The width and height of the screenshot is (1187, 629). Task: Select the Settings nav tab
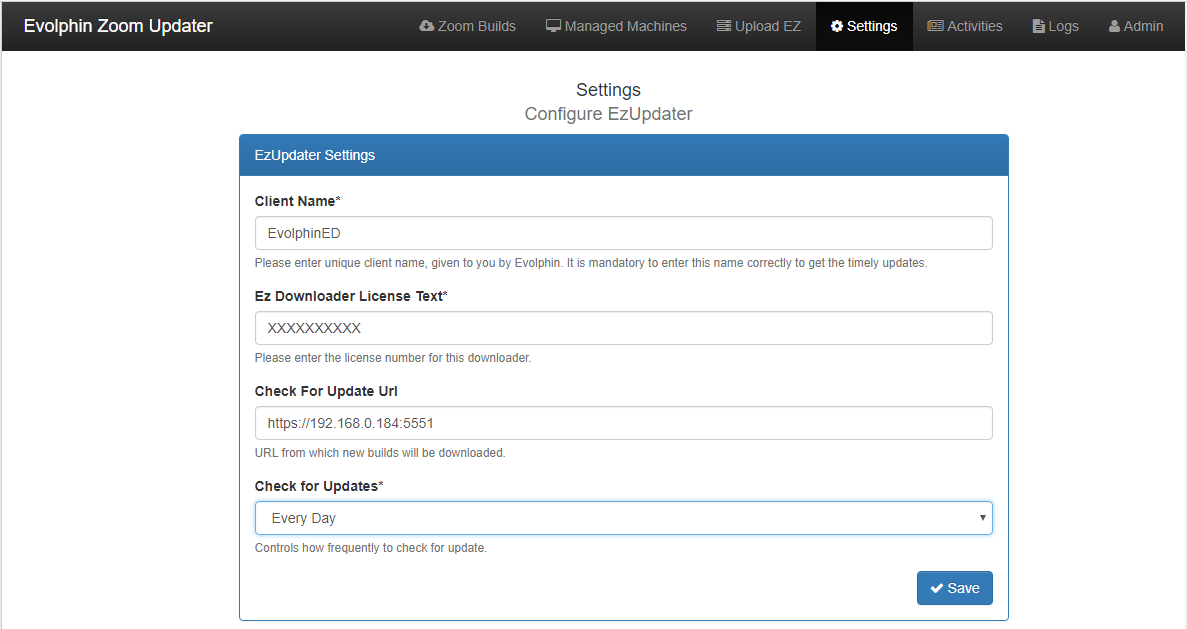[x=864, y=26]
